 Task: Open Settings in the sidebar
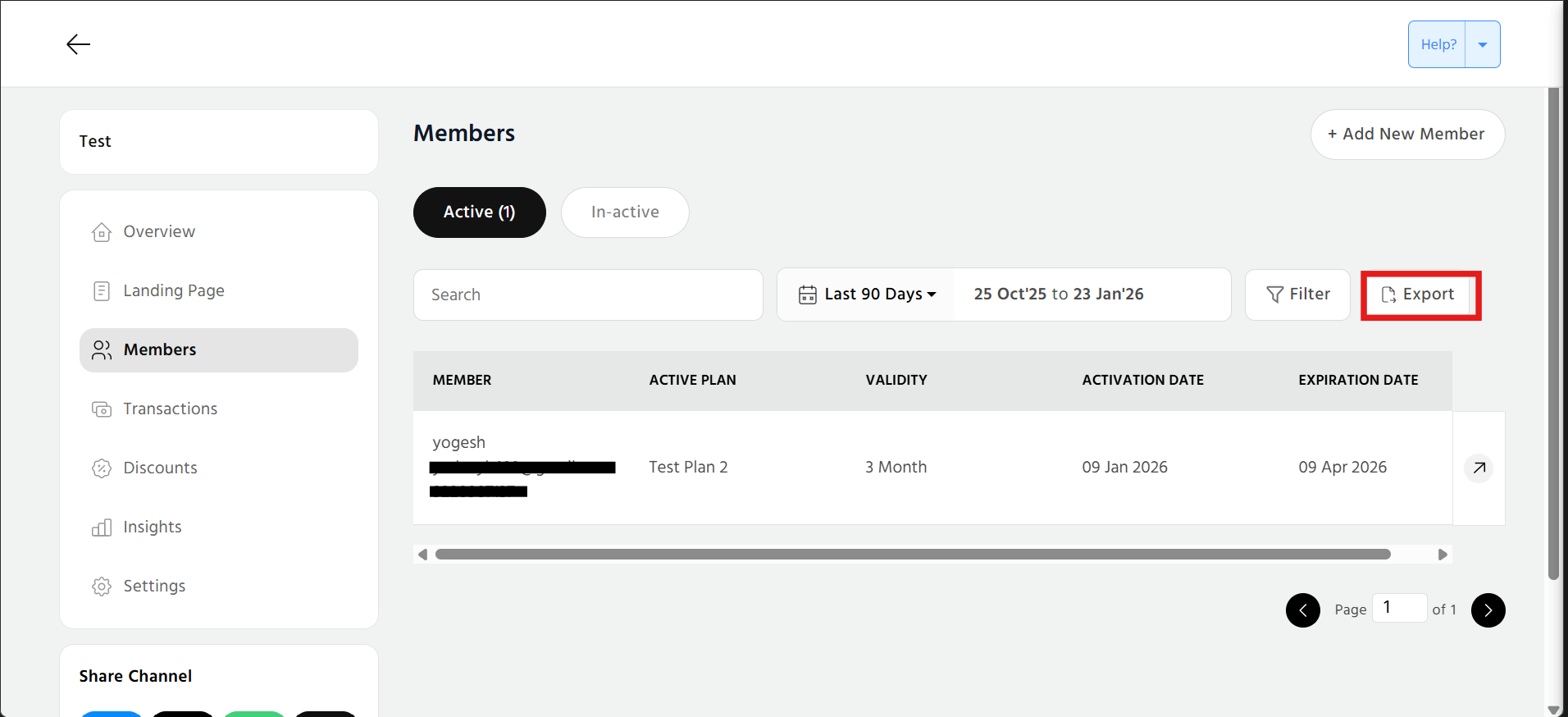[154, 587]
